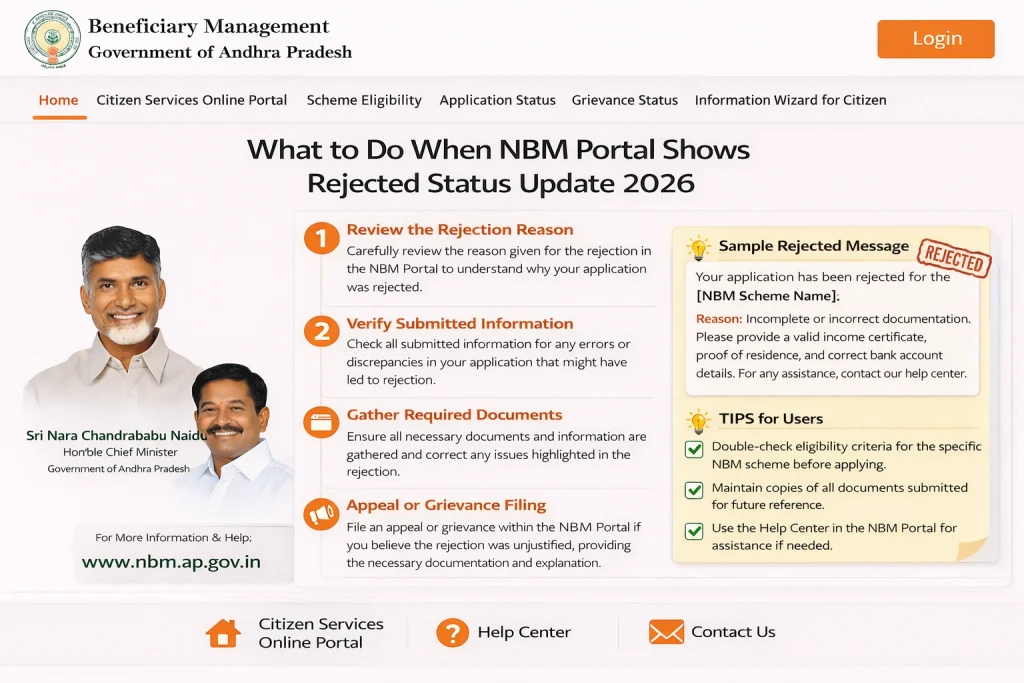Click the main headline about Rejected Status
Image resolution: width=1024 pixels, height=683 pixels.
coord(499,166)
